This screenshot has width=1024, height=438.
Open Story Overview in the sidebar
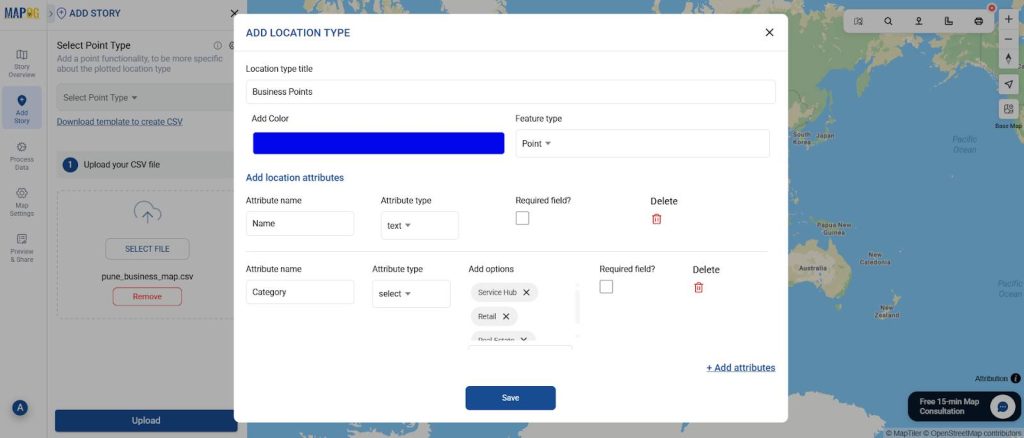click(22, 63)
